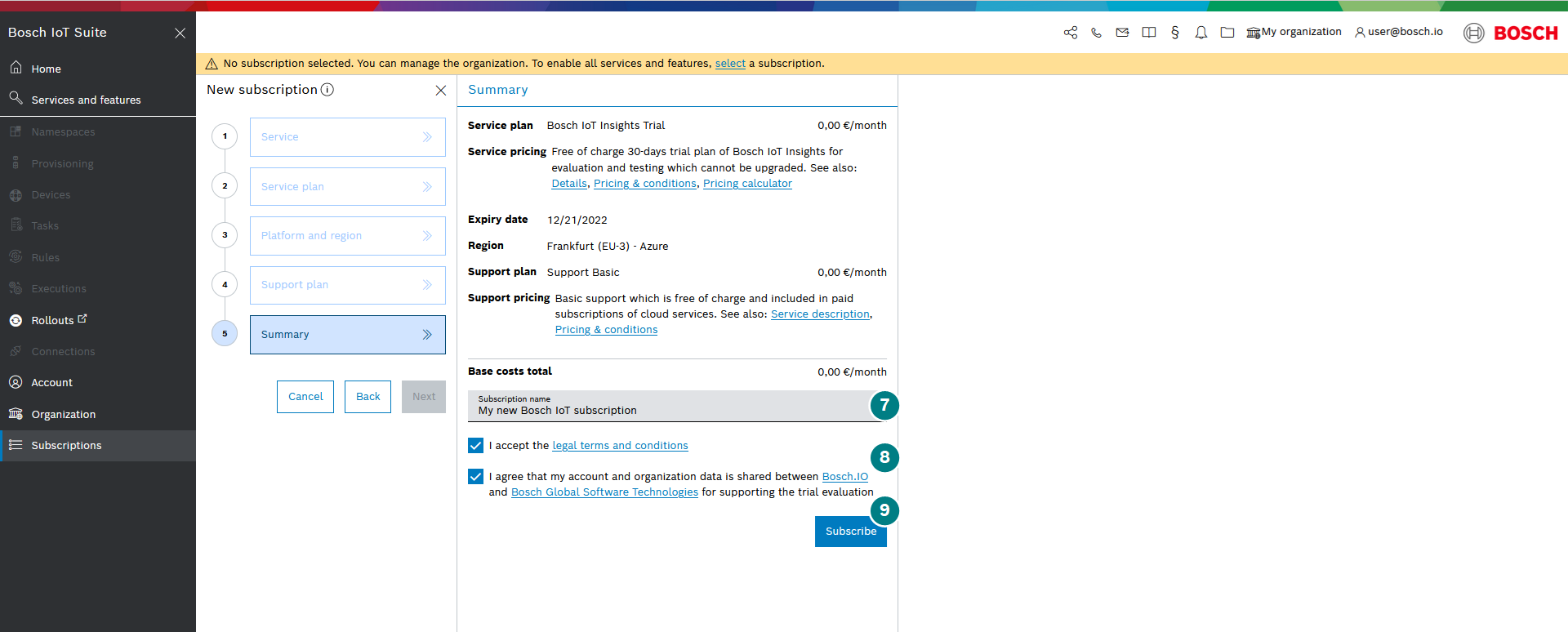The height and width of the screenshot is (632, 1568).
Task: Open the mail envelope icon
Action: (x=1122, y=33)
